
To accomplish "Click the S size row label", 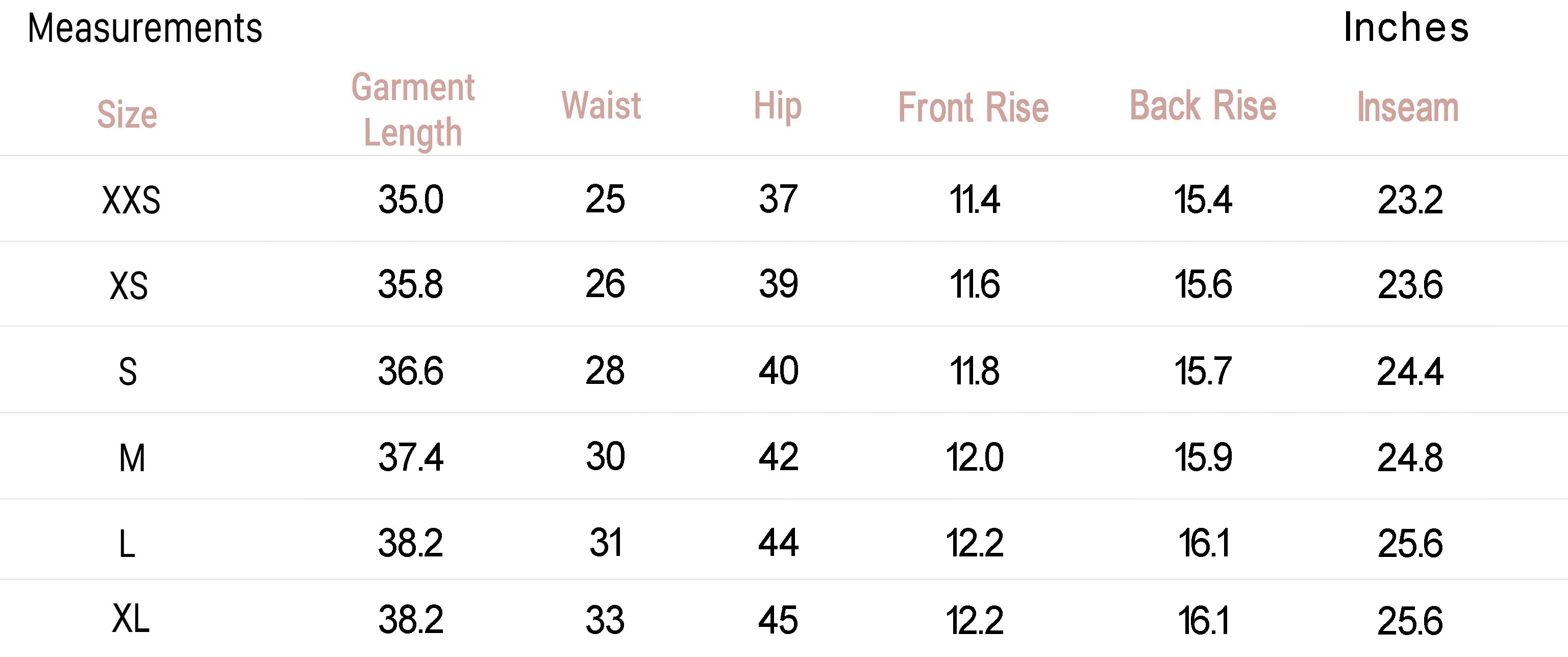I will 127,372.
